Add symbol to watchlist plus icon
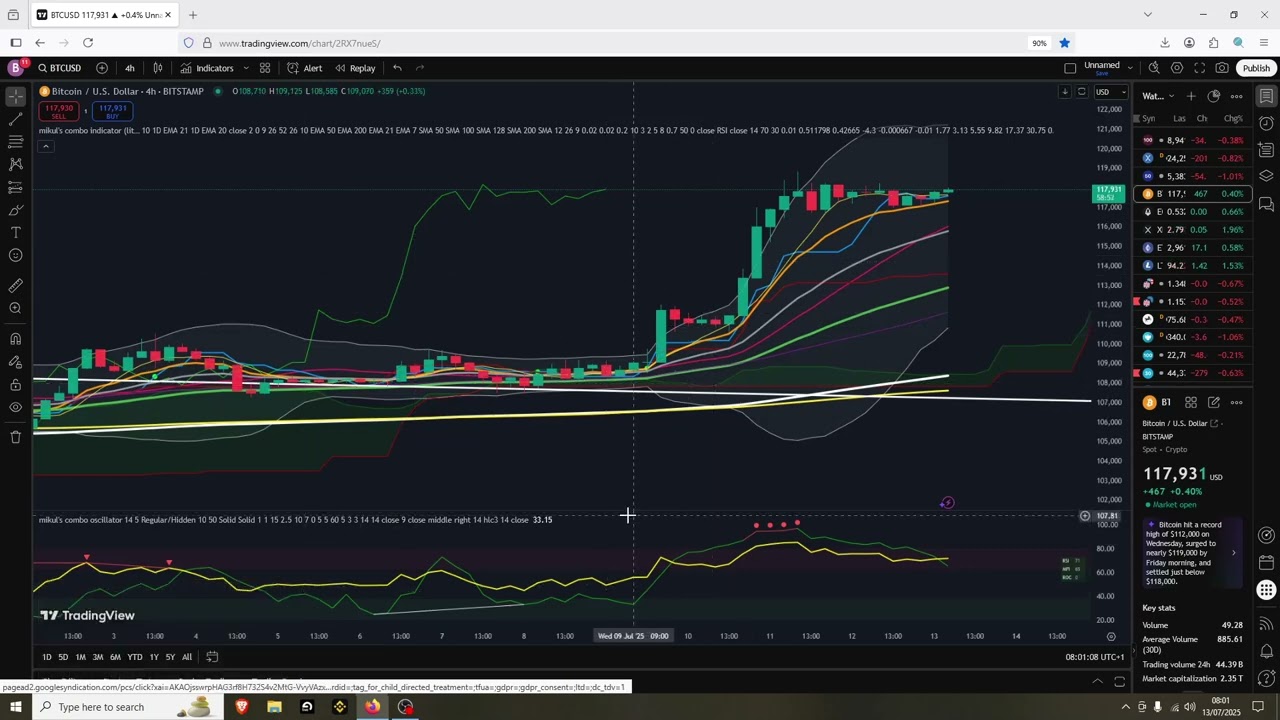The width and height of the screenshot is (1280, 720). 1190,96
